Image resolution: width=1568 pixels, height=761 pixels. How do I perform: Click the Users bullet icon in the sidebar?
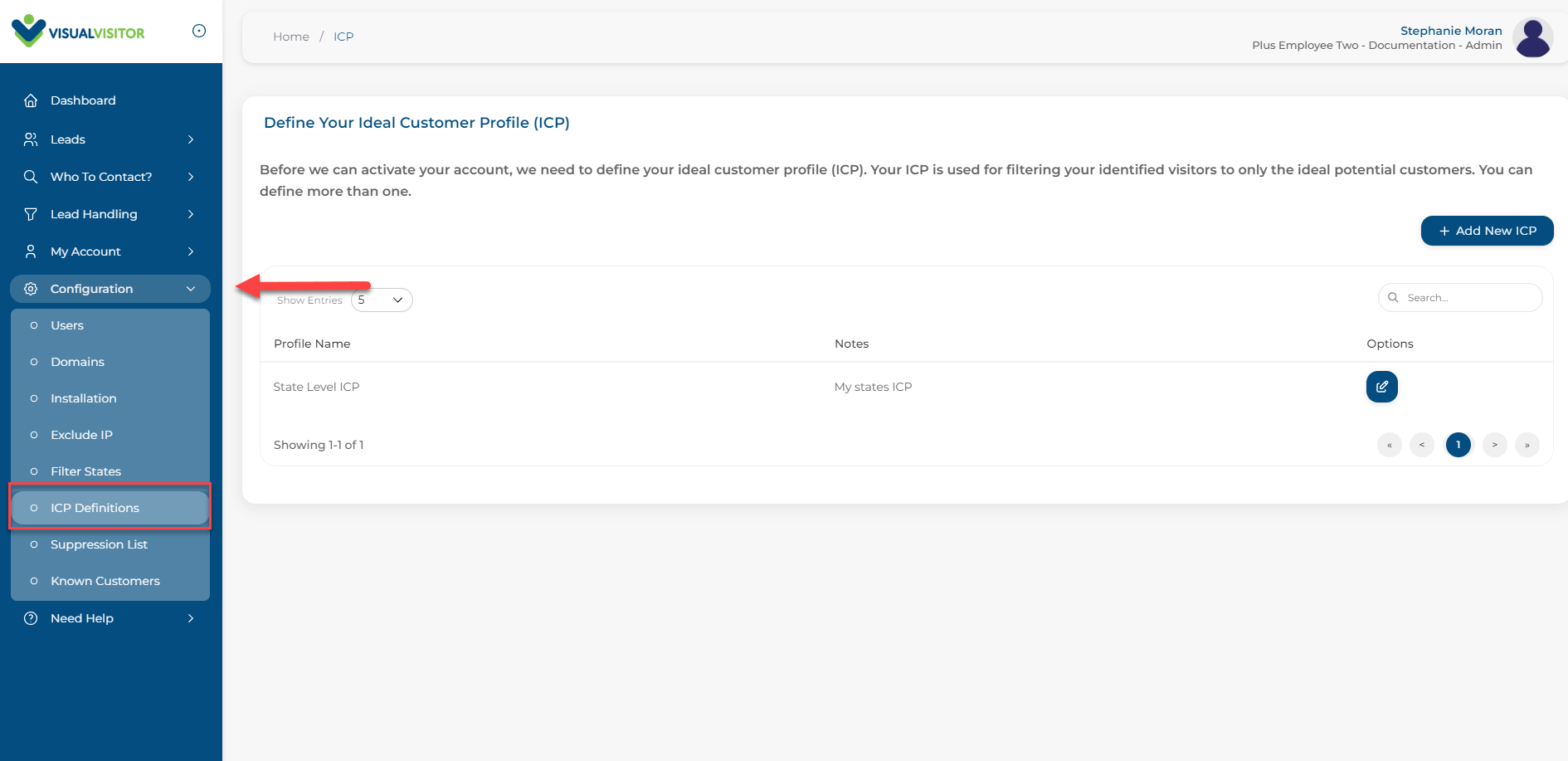(x=34, y=325)
